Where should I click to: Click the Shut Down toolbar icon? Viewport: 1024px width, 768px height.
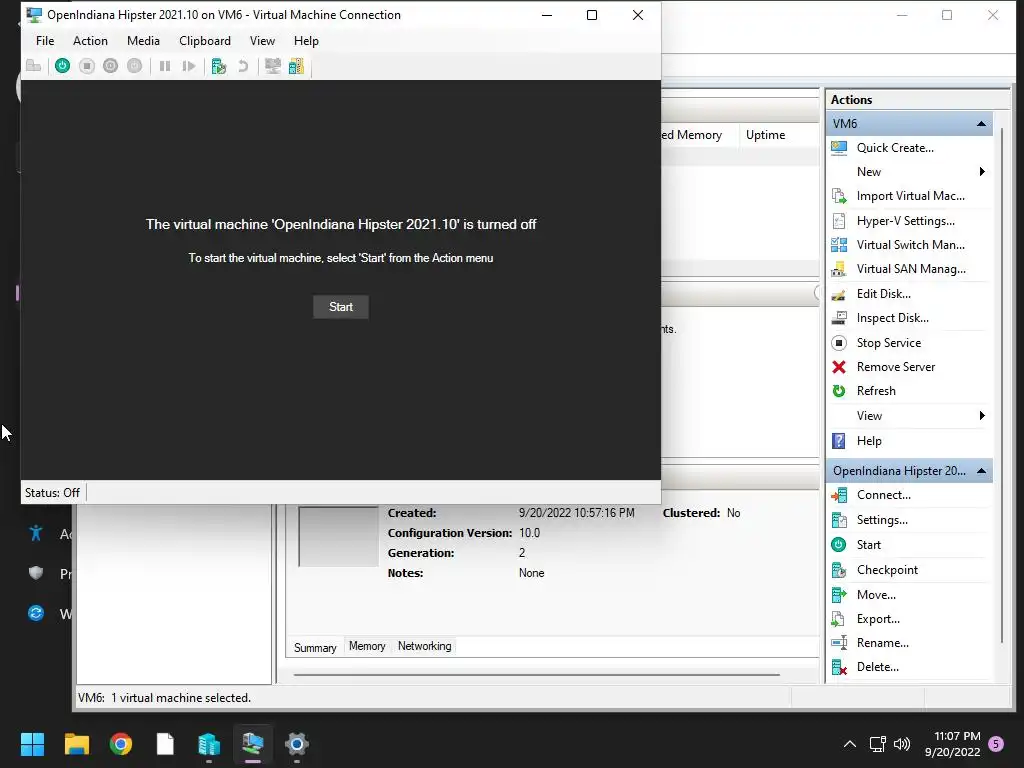click(110, 66)
